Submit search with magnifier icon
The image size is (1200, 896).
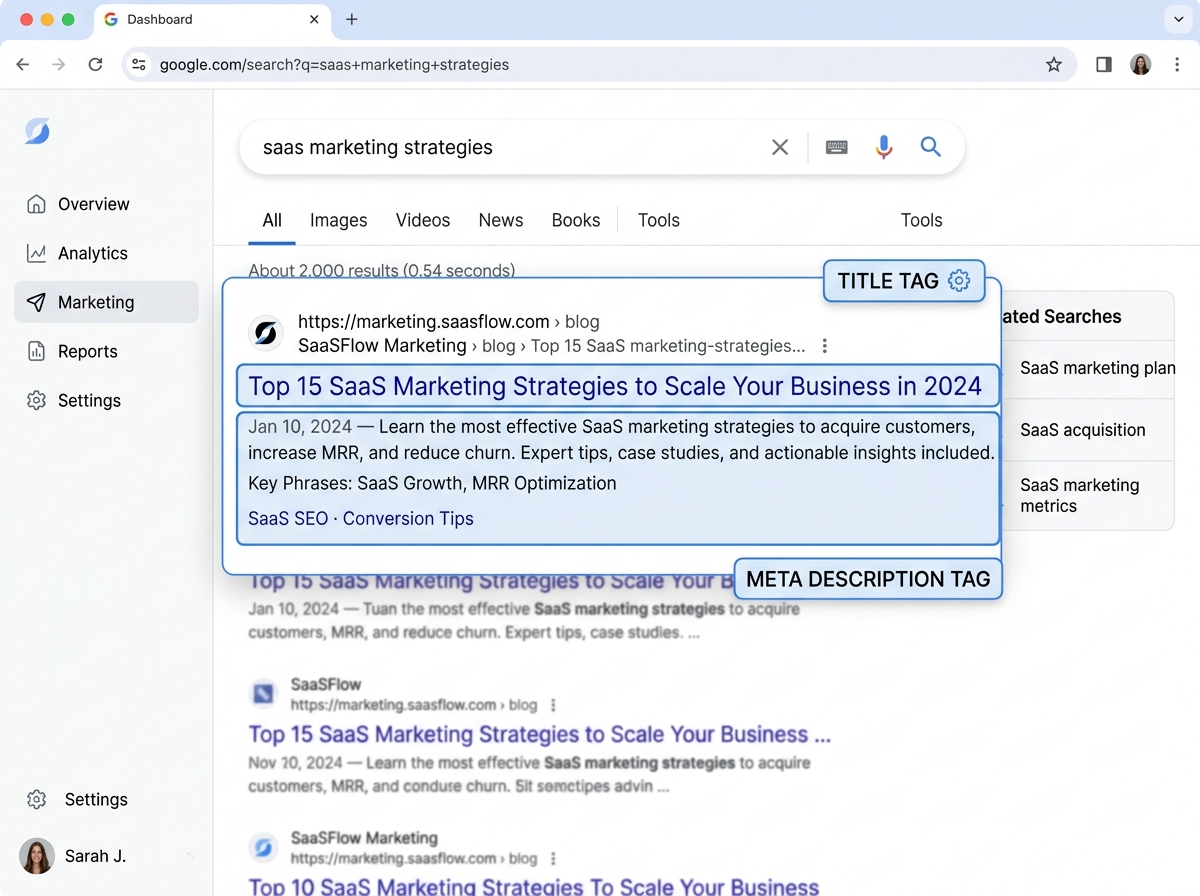click(x=931, y=147)
